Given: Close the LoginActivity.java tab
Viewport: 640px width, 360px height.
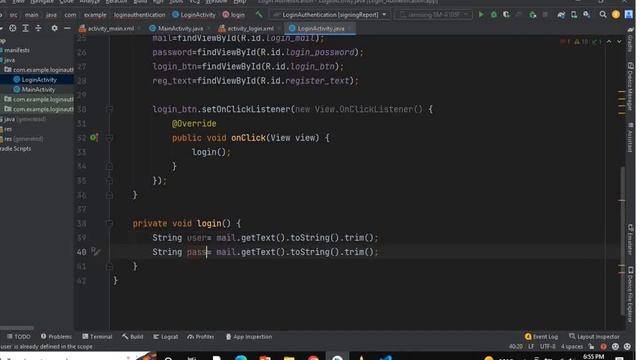Looking at the screenshot, I should pos(350,29).
